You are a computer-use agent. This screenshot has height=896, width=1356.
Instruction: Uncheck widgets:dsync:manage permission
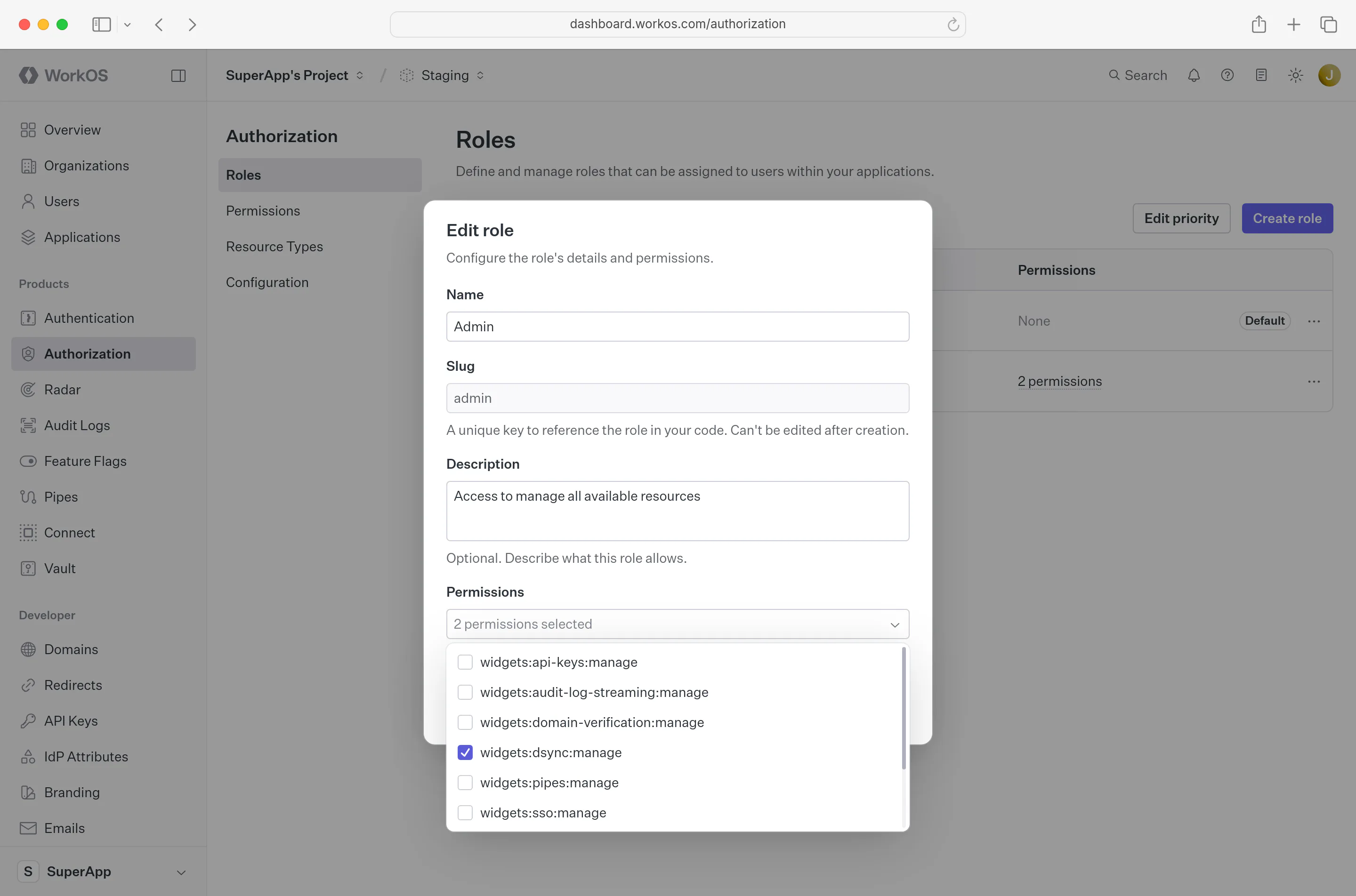coord(465,752)
